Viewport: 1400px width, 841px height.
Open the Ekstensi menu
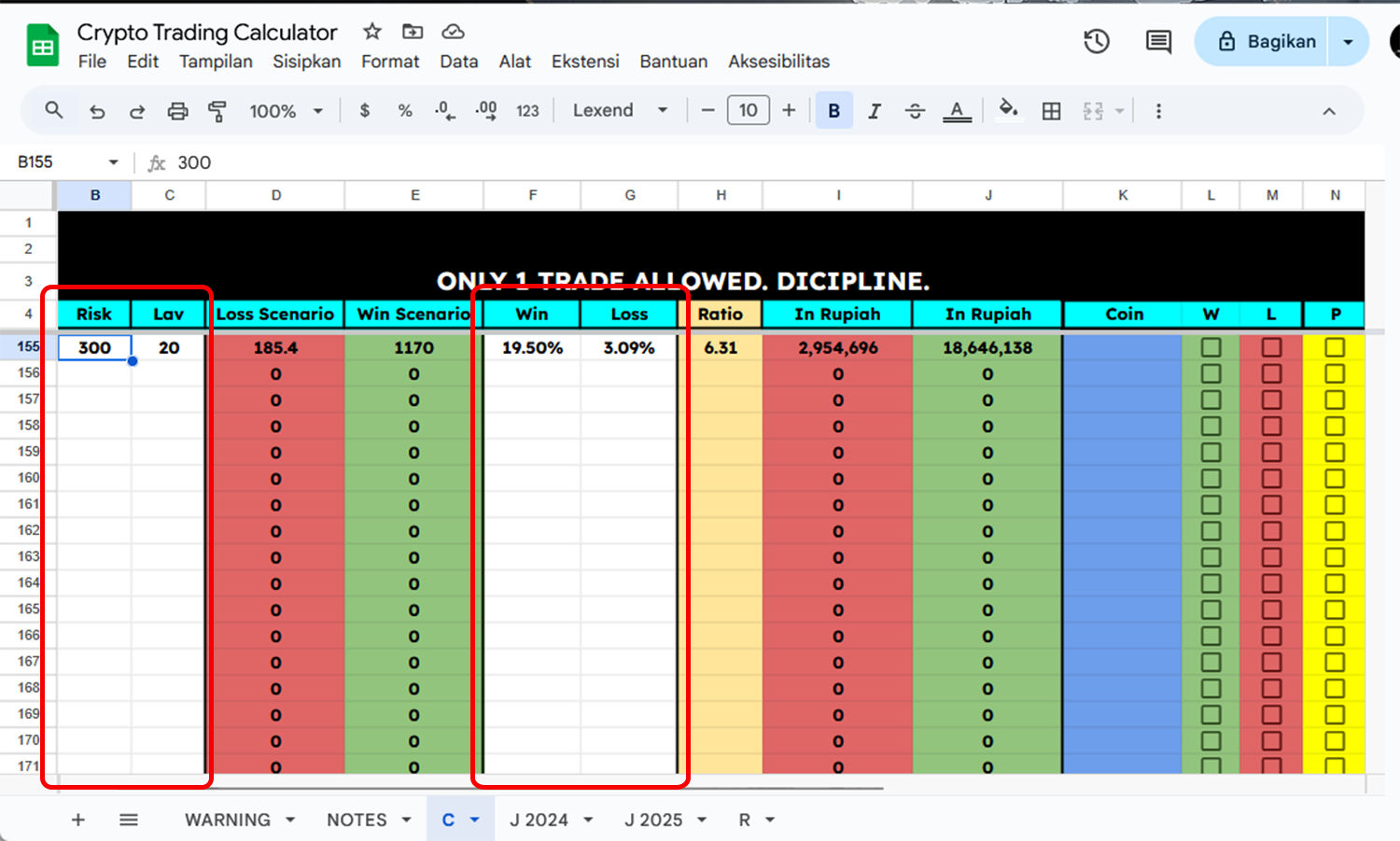(585, 62)
